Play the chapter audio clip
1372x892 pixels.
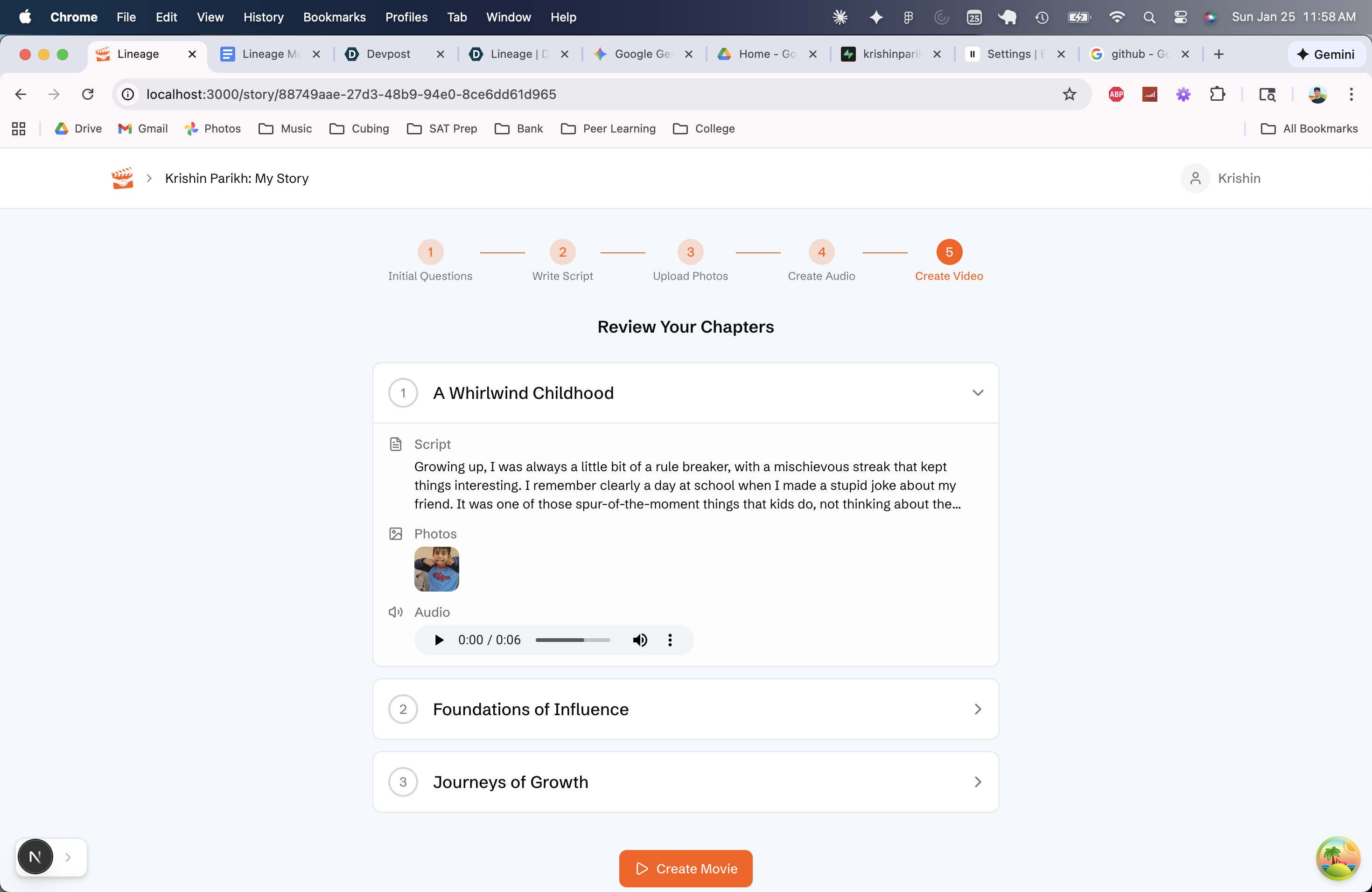pos(439,640)
